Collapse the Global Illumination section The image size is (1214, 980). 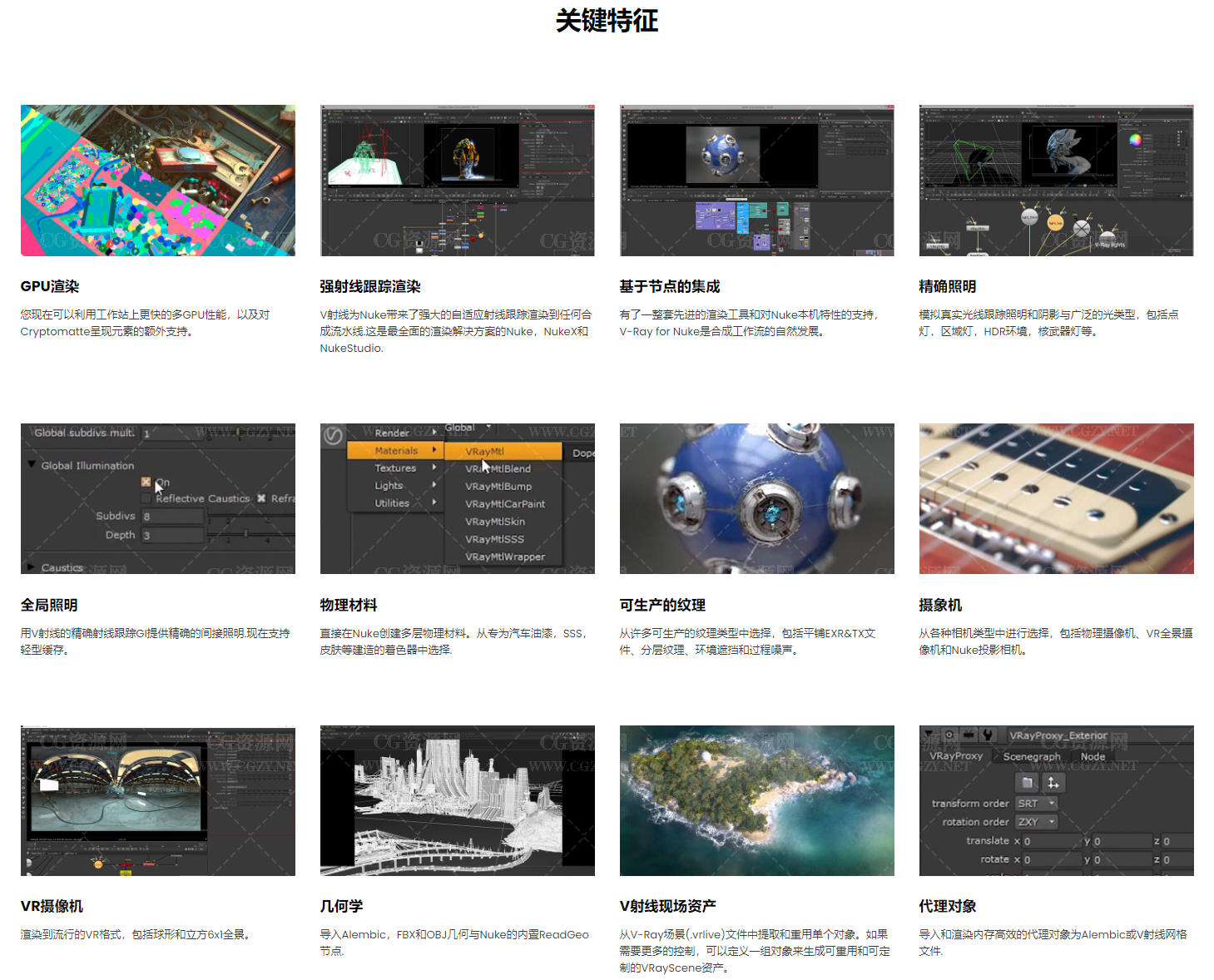32,465
